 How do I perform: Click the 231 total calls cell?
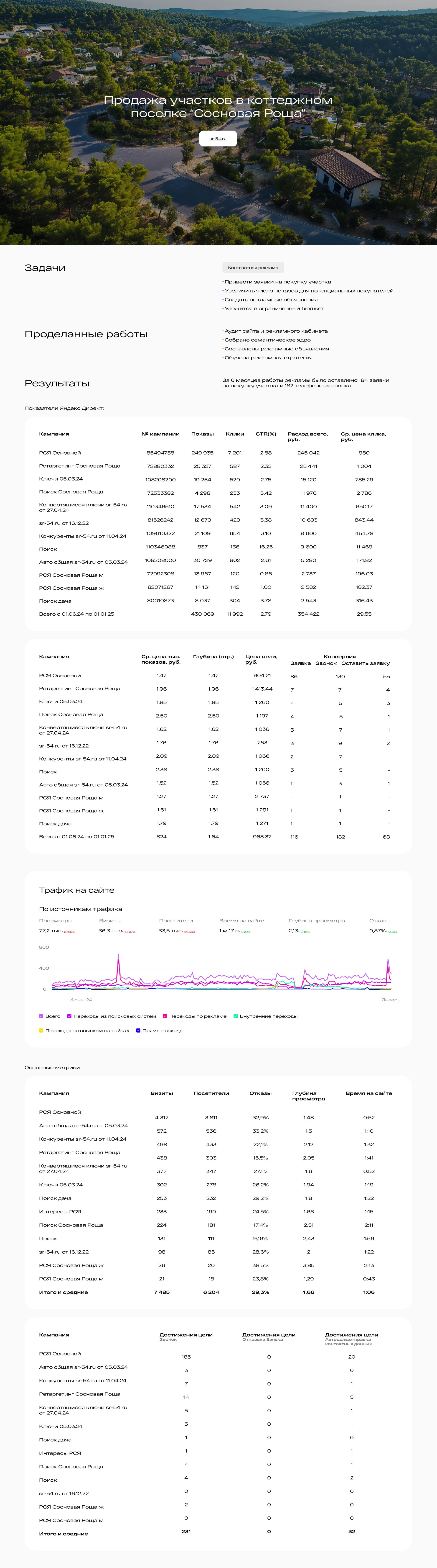186,1532
